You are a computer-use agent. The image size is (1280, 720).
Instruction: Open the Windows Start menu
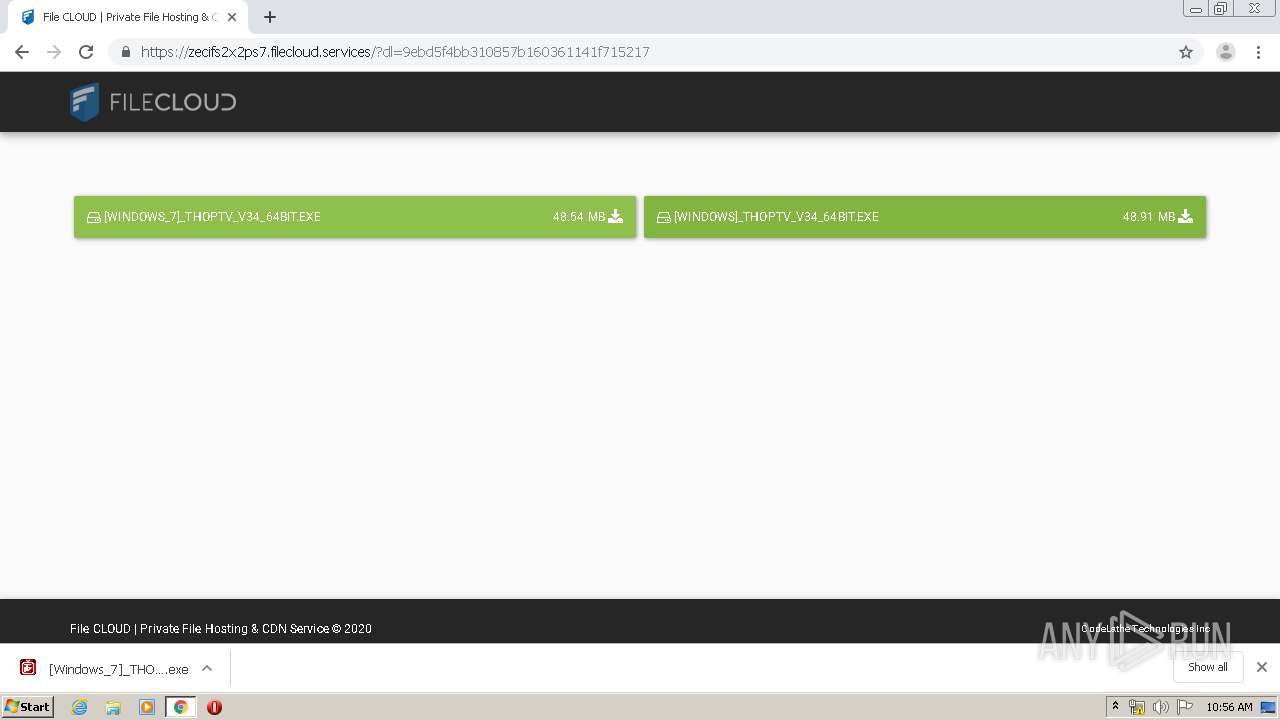pyautogui.click(x=28, y=706)
